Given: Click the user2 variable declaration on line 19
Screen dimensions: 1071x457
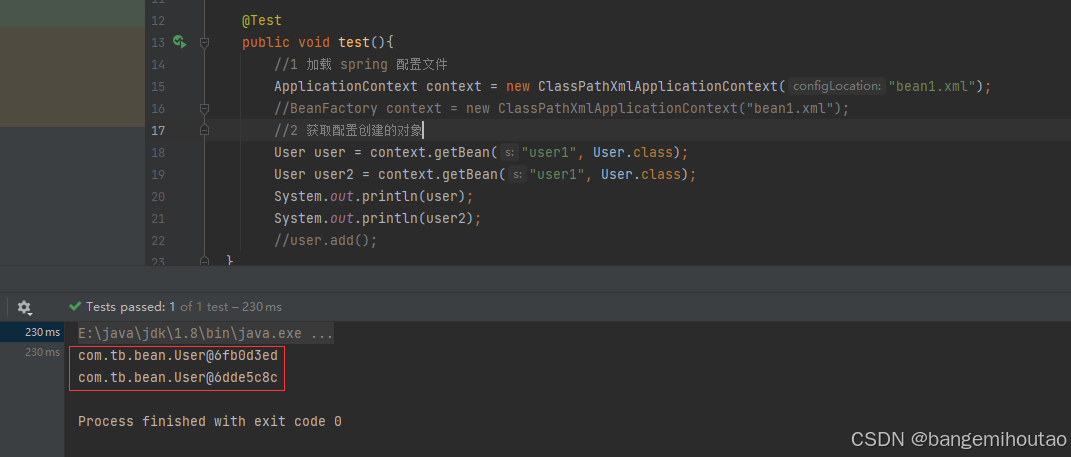Looking at the screenshot, I should (x=334, y=174).
